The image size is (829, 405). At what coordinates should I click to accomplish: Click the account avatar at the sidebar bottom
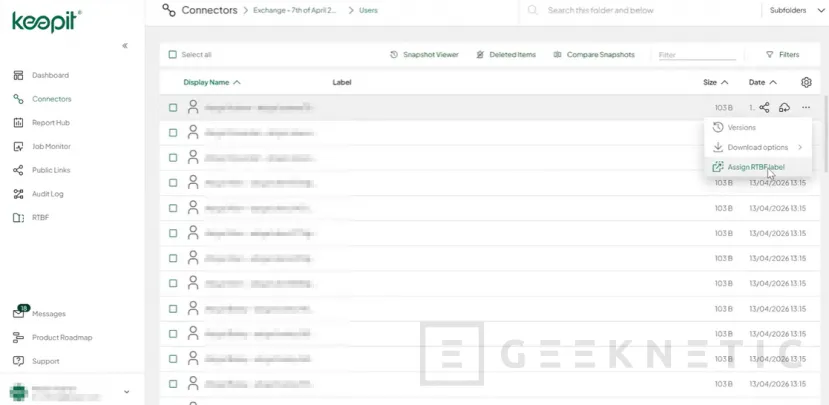[x=19, y=392]
